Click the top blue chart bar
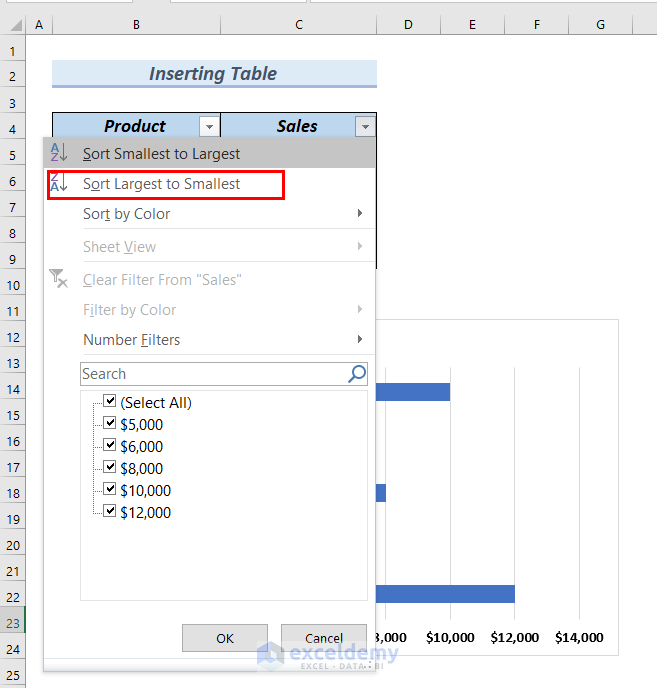This screenshot has height=688, width=657. tap(413, 392)
